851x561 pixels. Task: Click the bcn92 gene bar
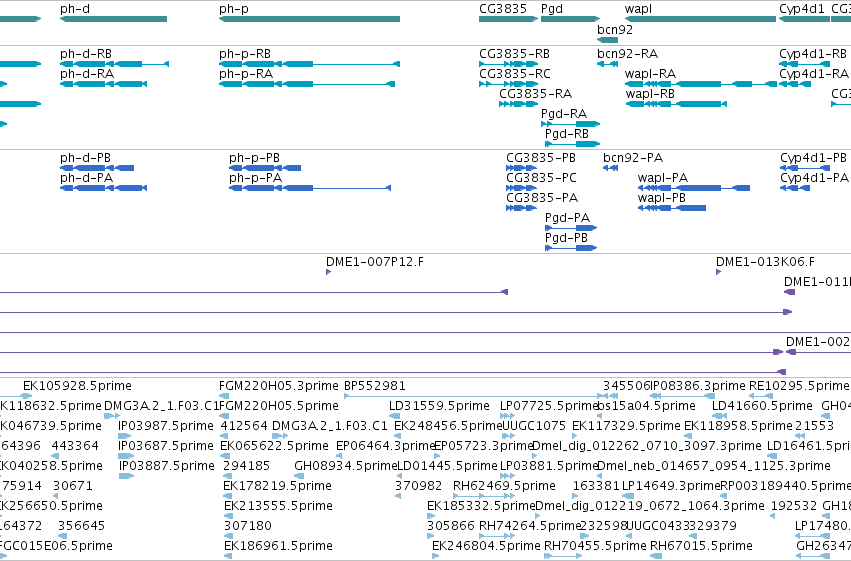tap(607, 40)
